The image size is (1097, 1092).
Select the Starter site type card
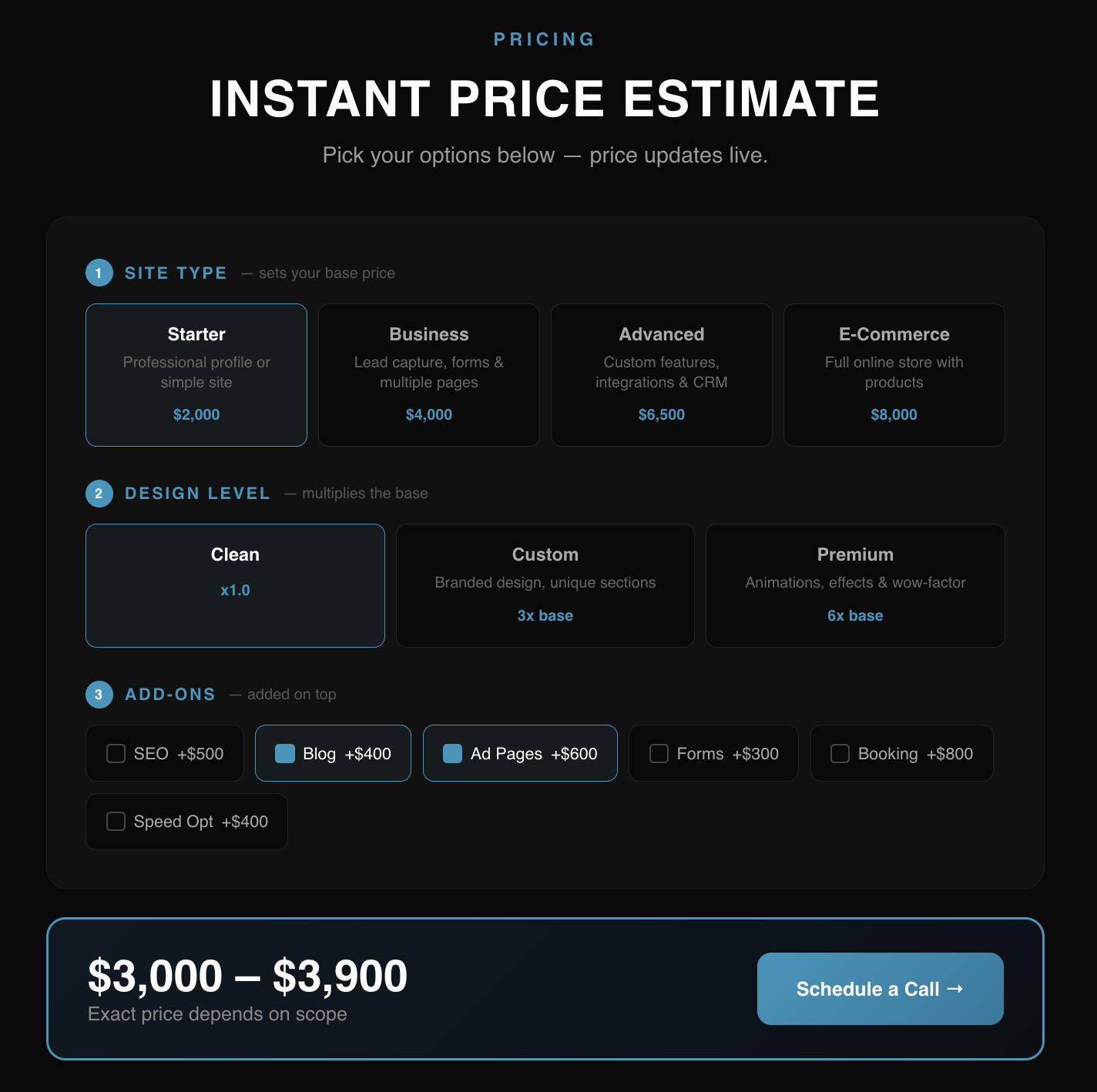click(196, 374)
